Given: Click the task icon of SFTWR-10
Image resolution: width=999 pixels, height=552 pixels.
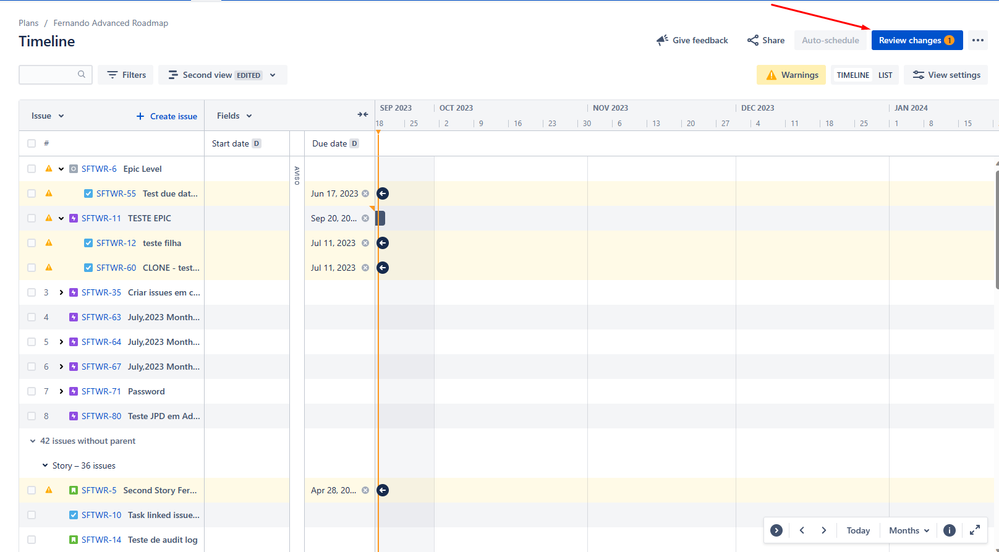Looking at the screenshot, I should (73, 515).
